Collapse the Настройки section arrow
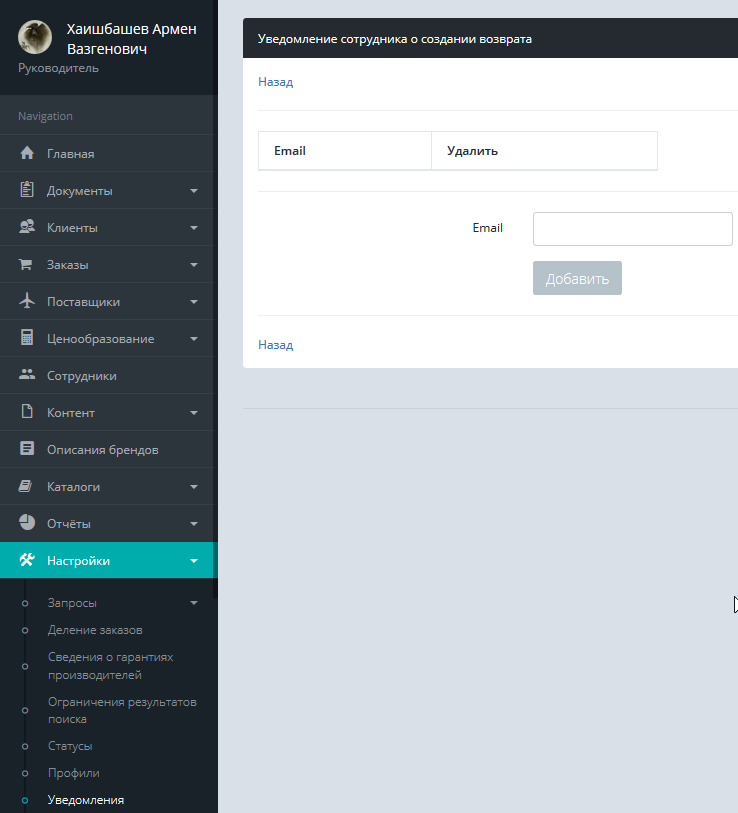Image resolution: width=738 pixels, height=813 pixels. point(194,561)
